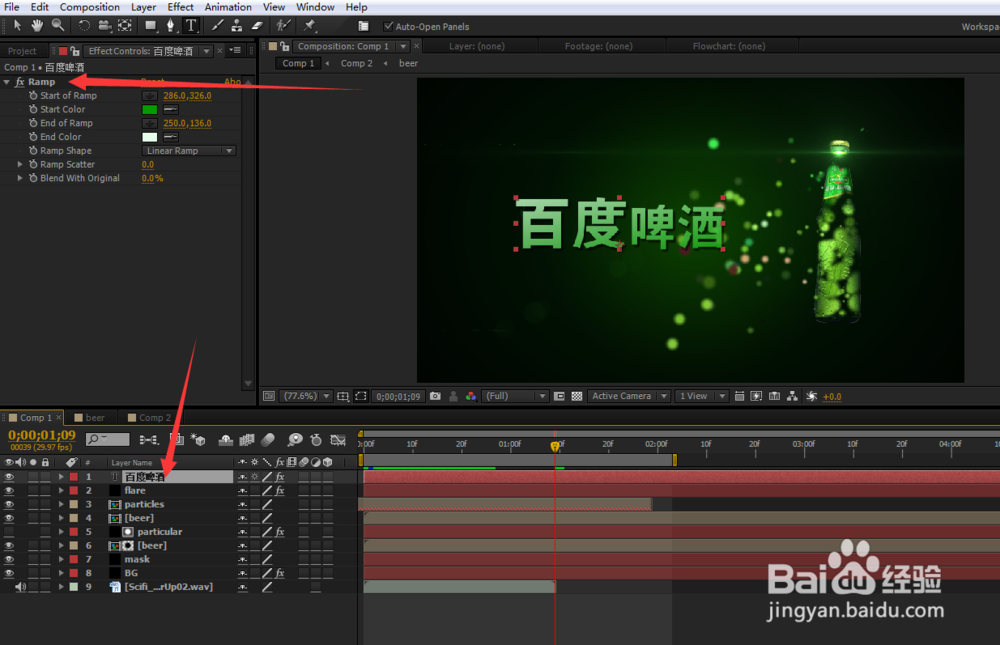The image size is (1000, 645).
Task: Hide the mask layer
Action: 9,560
